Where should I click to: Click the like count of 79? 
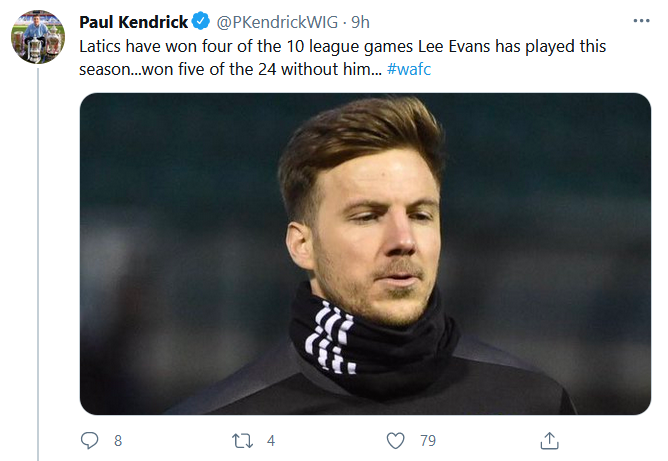click(x=428, y=440)
